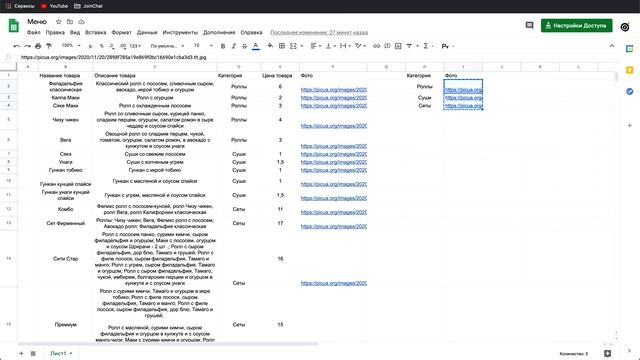Open Calendar in the side panel
This screenshot has width=640, height=360.
coord(629,49)
